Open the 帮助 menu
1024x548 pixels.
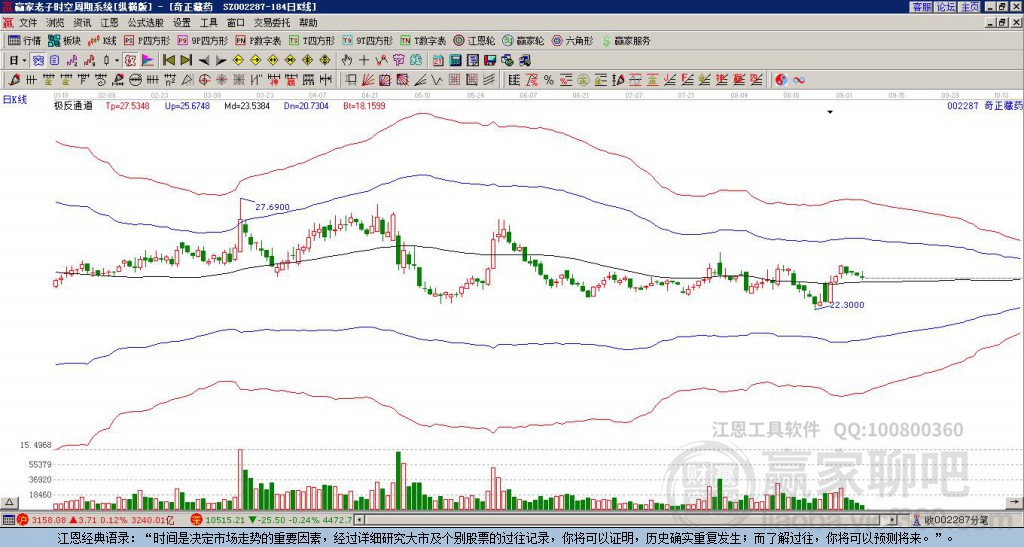point(308,23)
